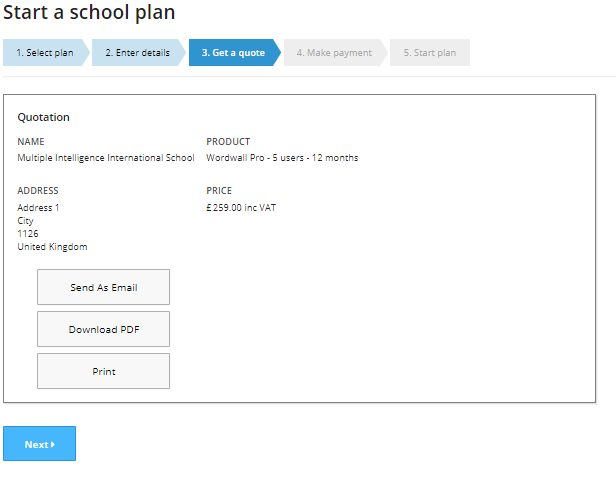Open step 2 Enter details
The image size is (616, 482).
139,53
